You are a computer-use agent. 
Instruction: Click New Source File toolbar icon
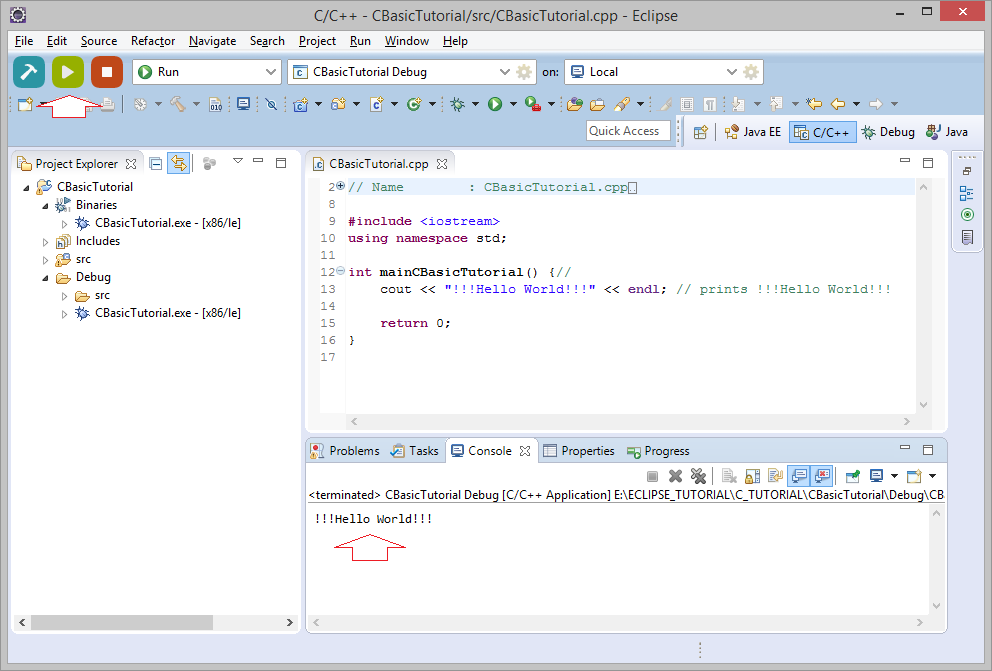(x=376, y=104)
